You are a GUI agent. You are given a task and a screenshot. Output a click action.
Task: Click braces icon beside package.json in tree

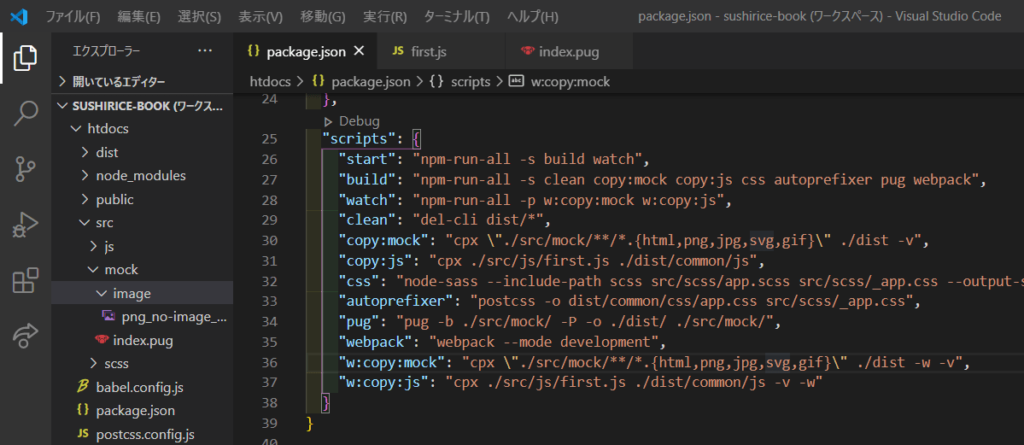pyautogui.click(x=83, y=410)
